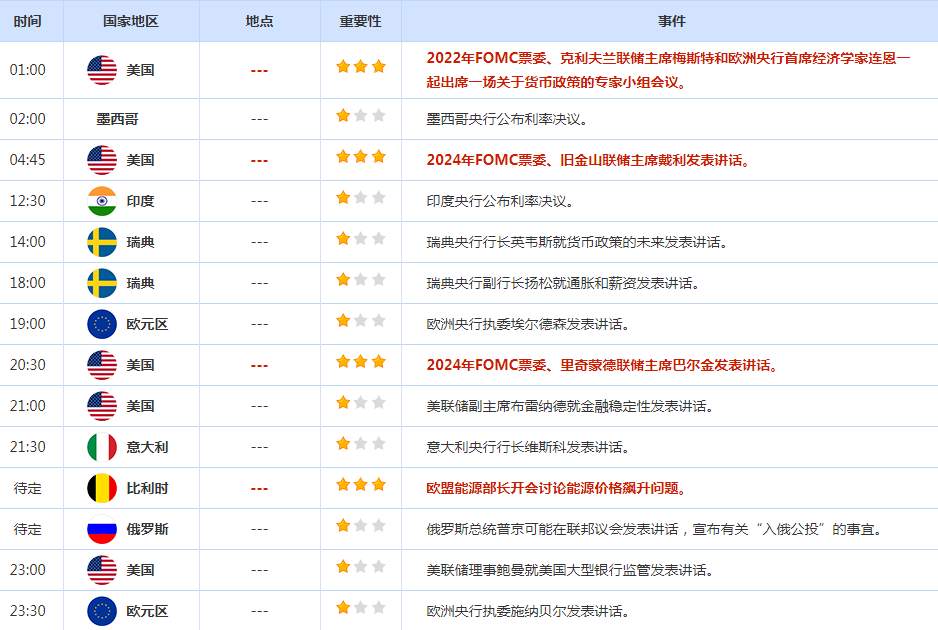The height and width of the screenshot is (630, 938).
Task: Click the 瑞典 label in the 18:00 row
Action: [x=141, y=283]
